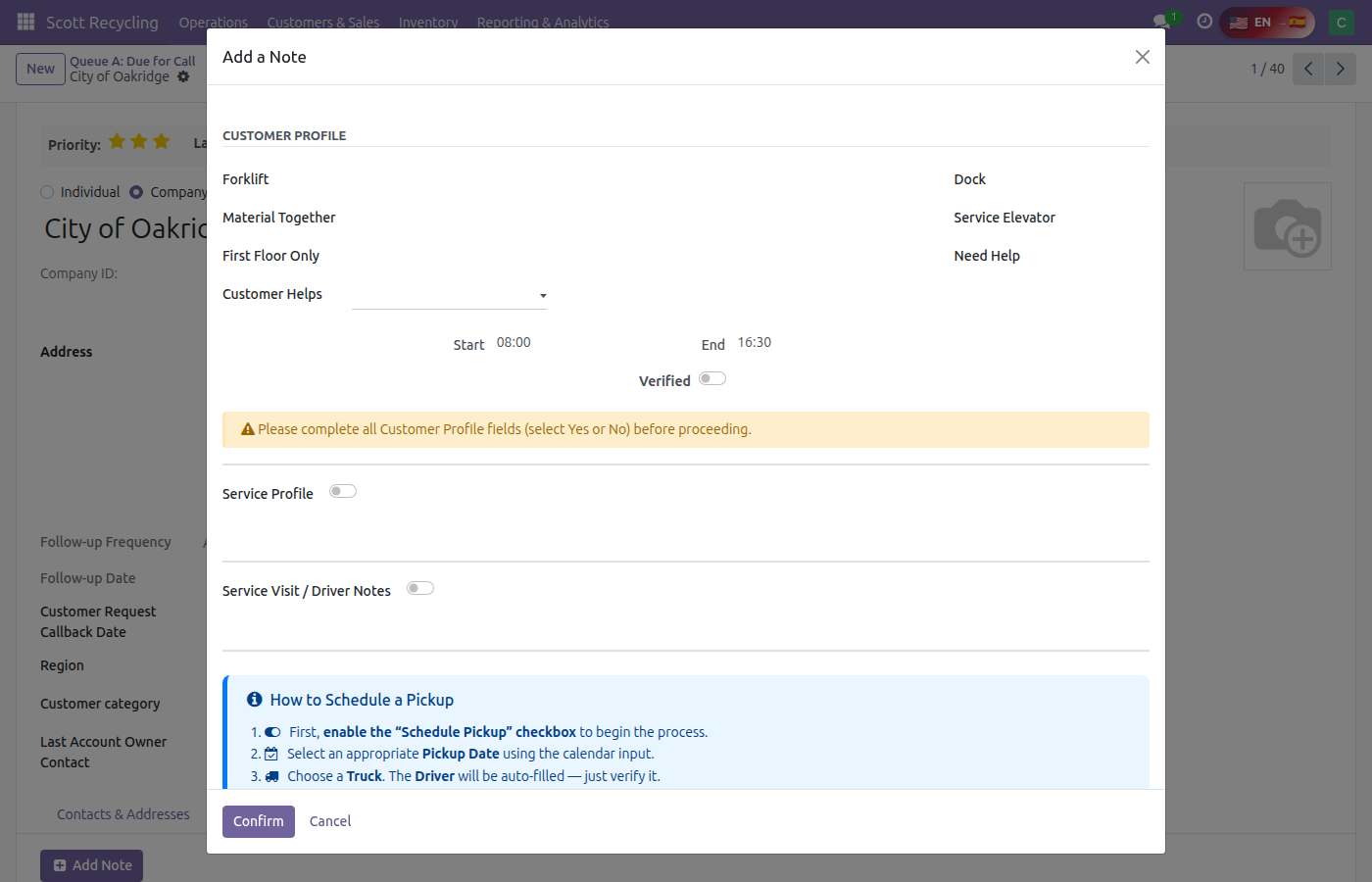Open the Customers & Sales menu
Image resolution: width=1372 pixels, height=882 pixels.
pyautogui.click(x=323, y=22)
